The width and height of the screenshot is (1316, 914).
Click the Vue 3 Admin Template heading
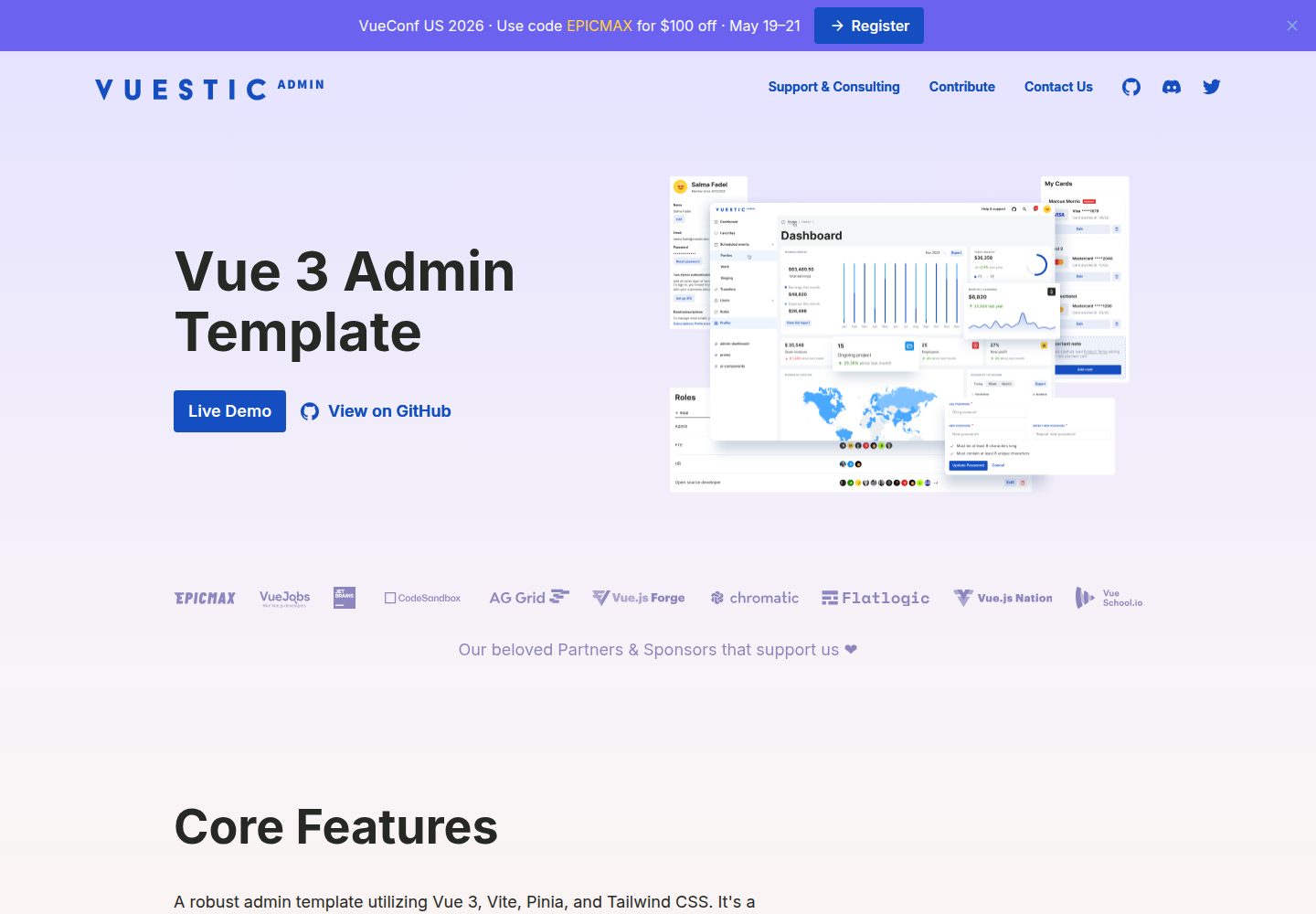345,302
